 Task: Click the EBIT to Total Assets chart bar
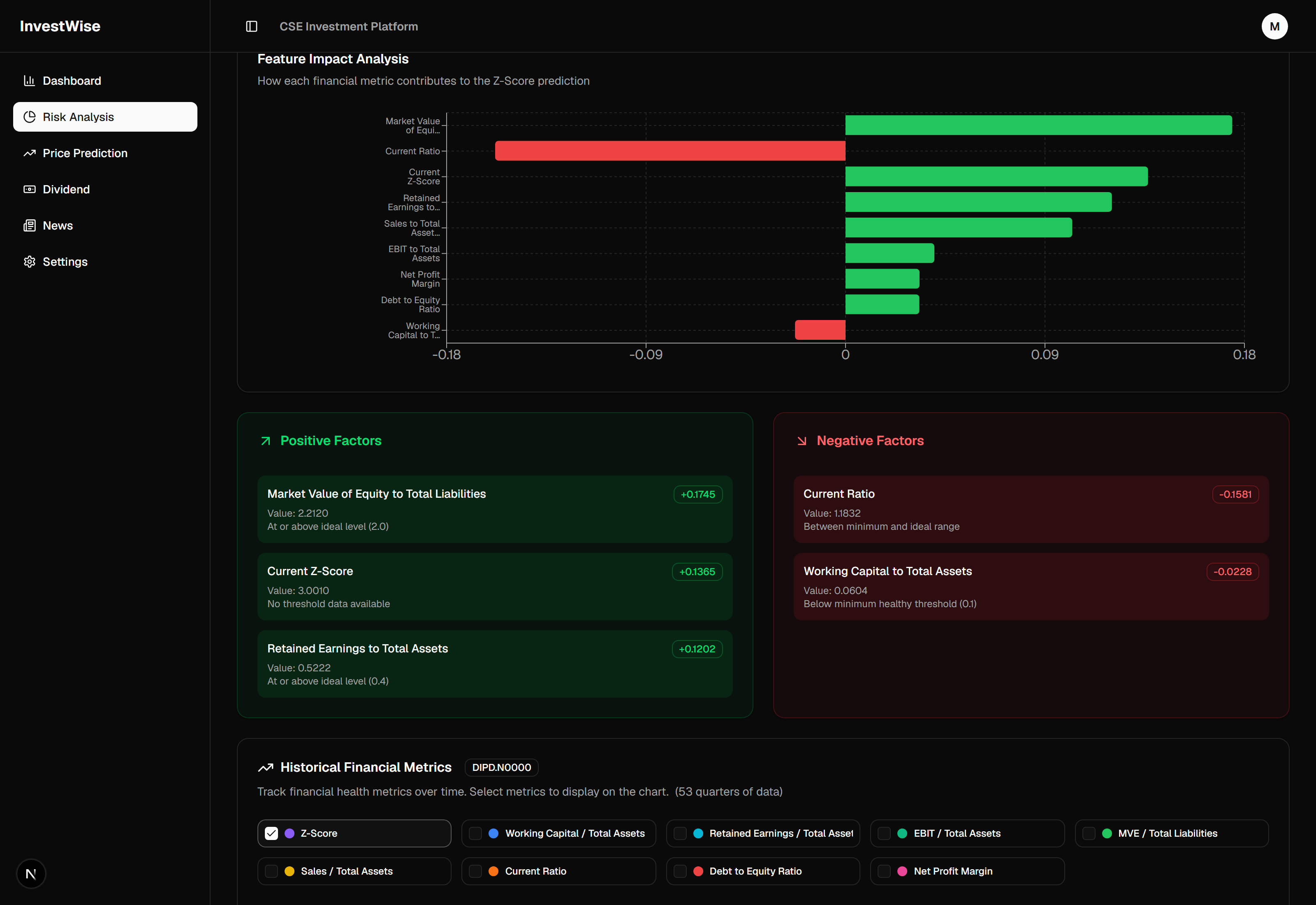click(890, 253)
